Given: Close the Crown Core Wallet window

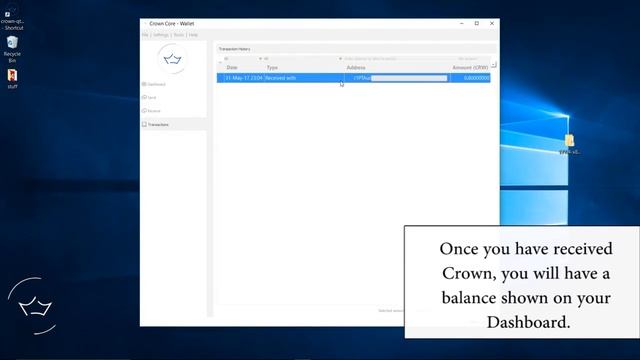Looking at the screenshot, I should pos(492,24).
